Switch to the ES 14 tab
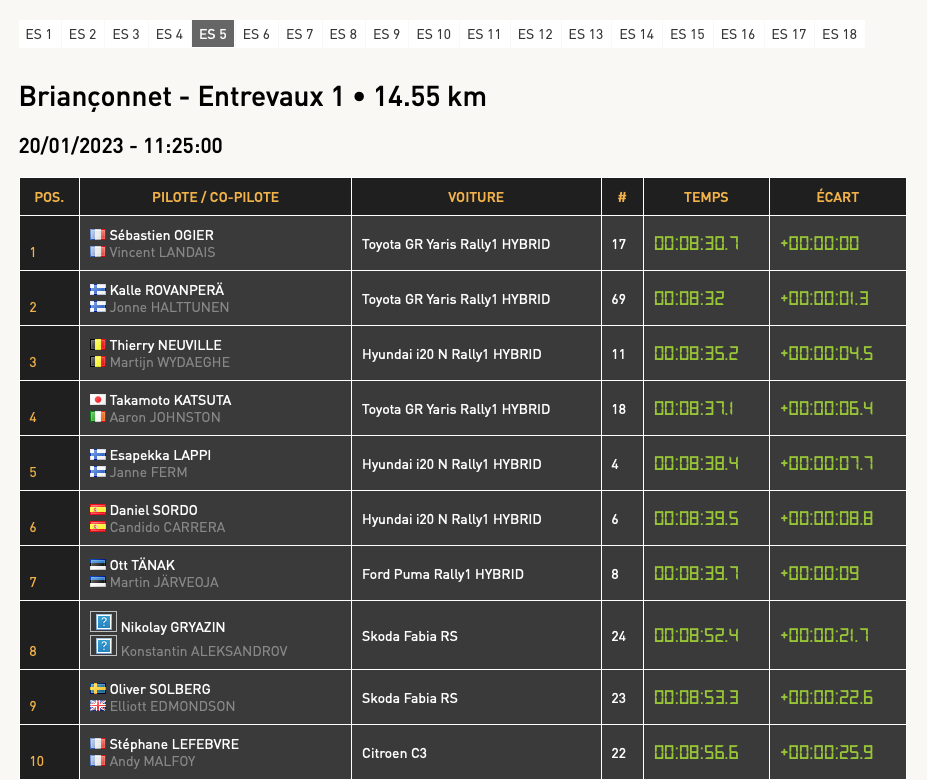Image resolution: width=927 pixels, height=780 pixels. (x=637, y=34)
